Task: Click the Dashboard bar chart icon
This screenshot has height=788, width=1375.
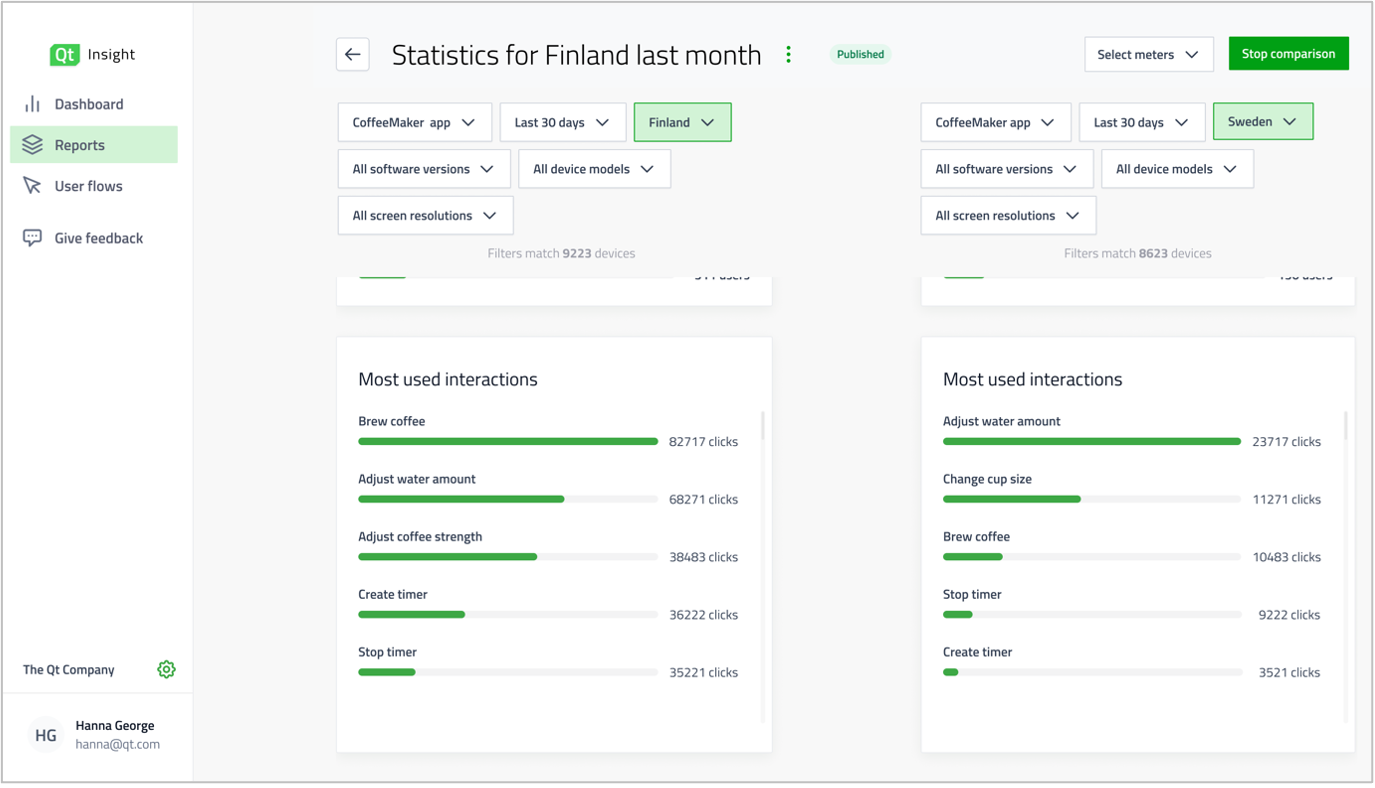Action: point(33,104)
